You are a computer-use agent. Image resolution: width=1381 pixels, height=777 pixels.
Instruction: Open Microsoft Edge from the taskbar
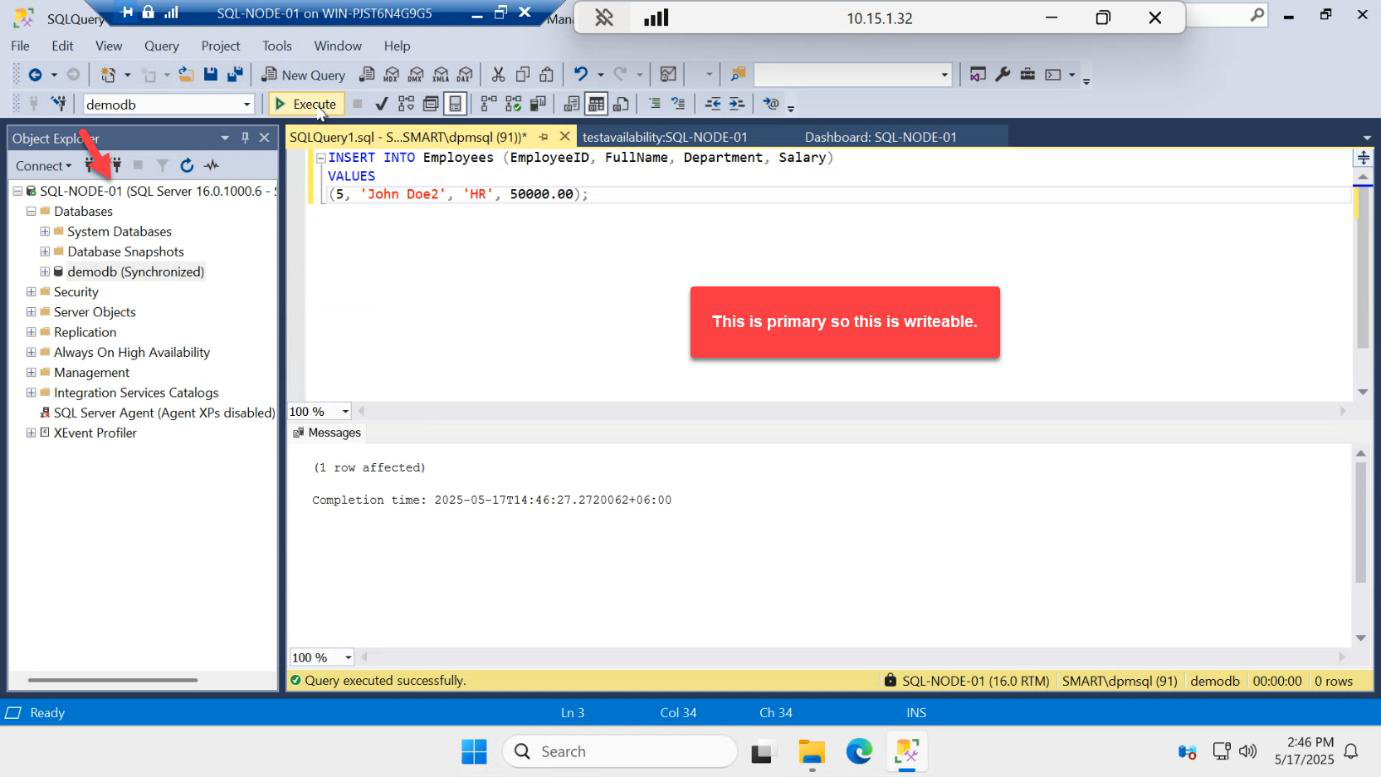(x=859, y=751)
